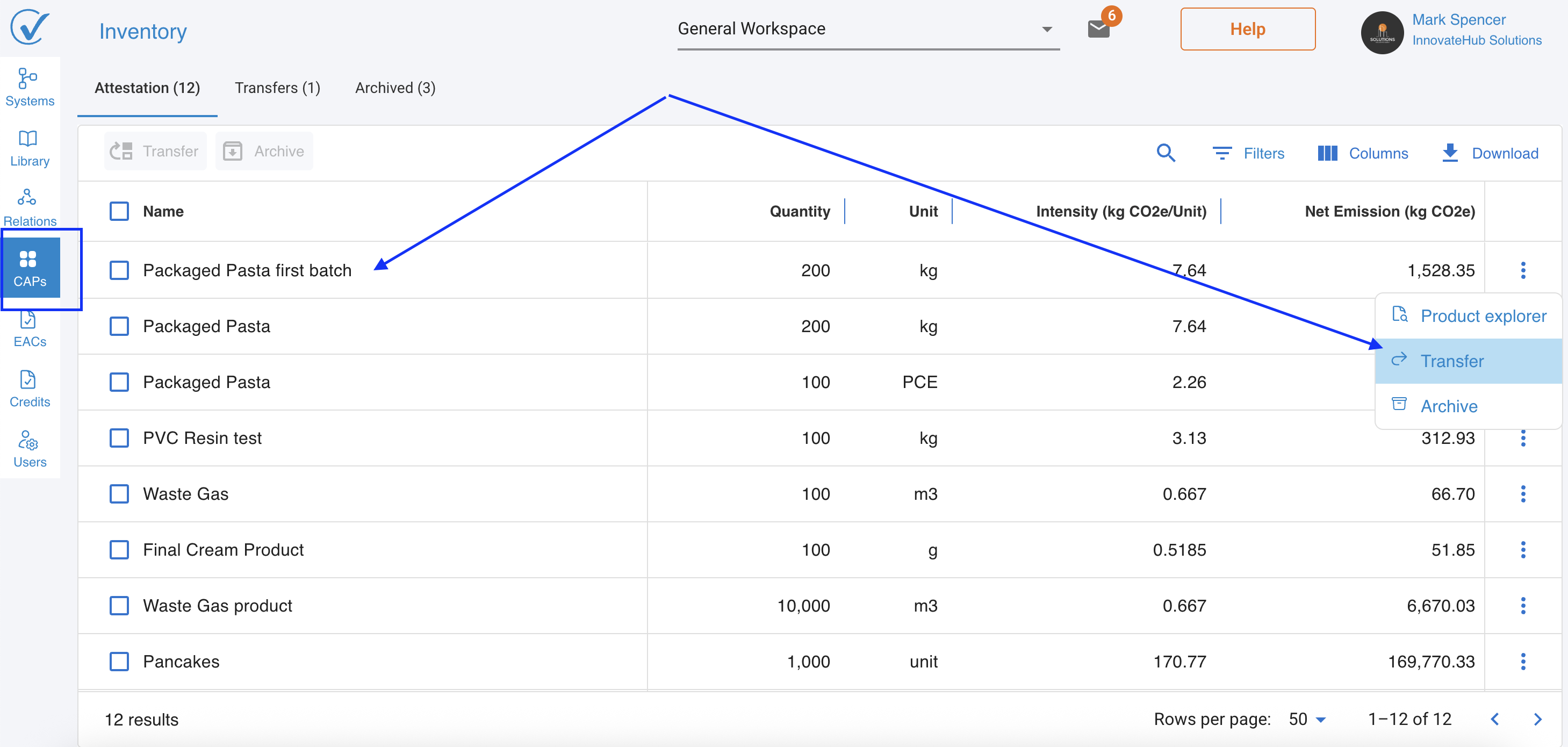Open the Rows per page dropdown

[1307, 719]
